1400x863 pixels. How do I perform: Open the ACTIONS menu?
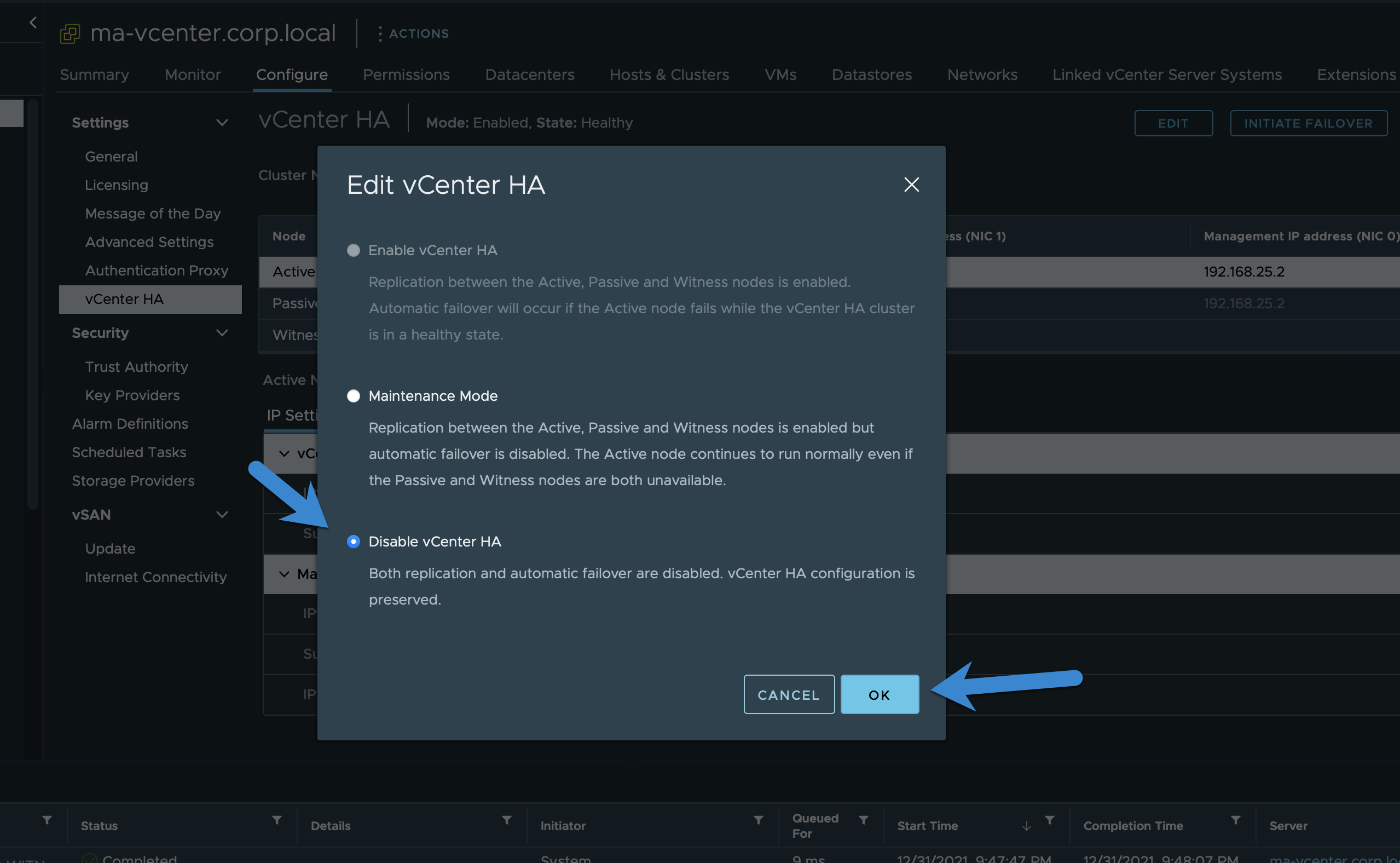414,33
